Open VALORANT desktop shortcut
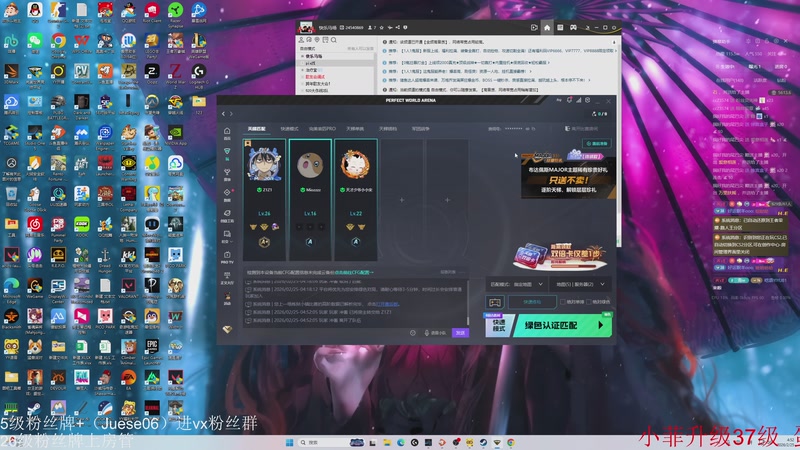 coord(129,288)
